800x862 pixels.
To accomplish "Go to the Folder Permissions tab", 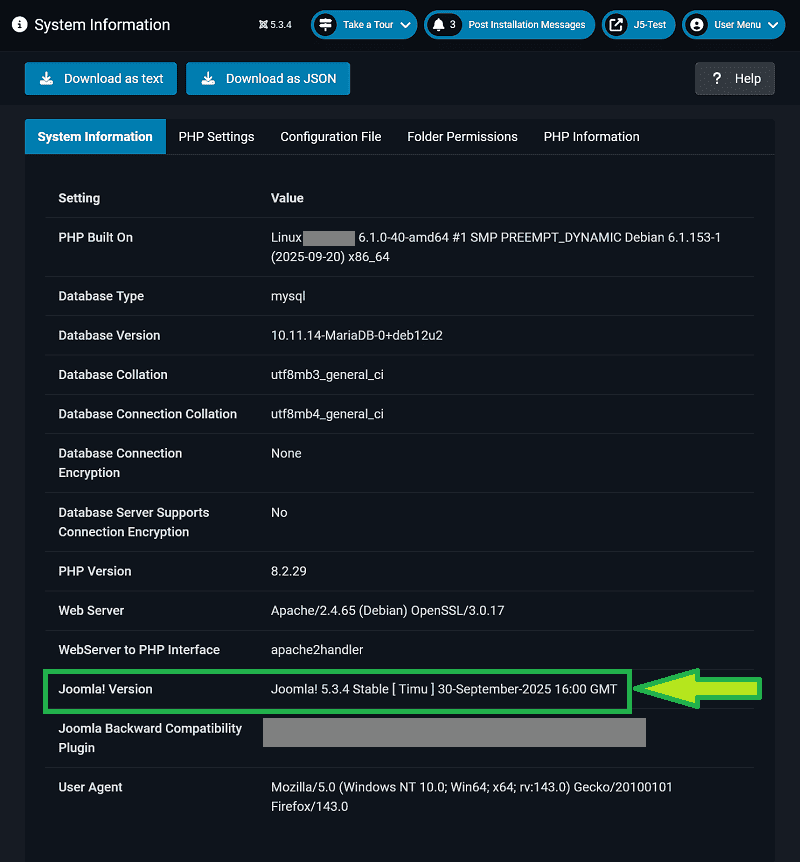I will (x=462, y=137).
